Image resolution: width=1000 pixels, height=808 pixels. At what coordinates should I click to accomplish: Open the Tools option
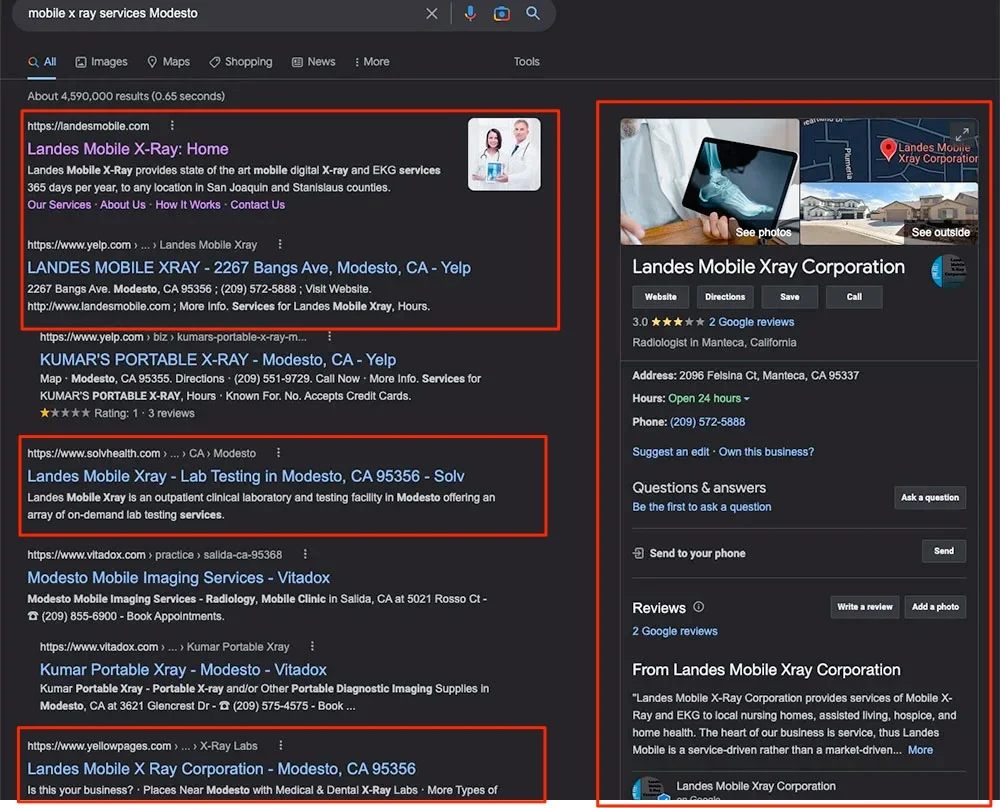(x=526, y=62)
